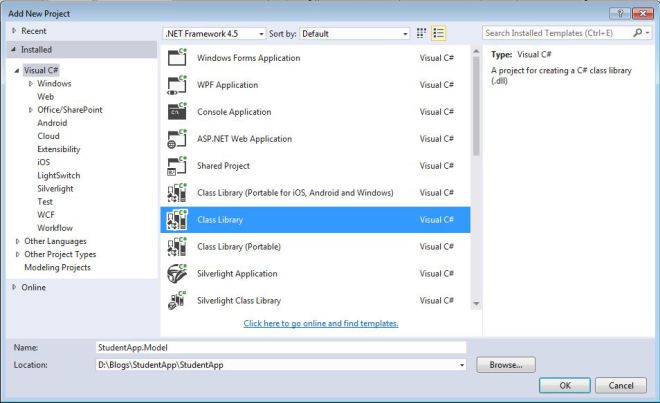Select the Shared Project template name
Screen dimensions: 660x403
223,166
